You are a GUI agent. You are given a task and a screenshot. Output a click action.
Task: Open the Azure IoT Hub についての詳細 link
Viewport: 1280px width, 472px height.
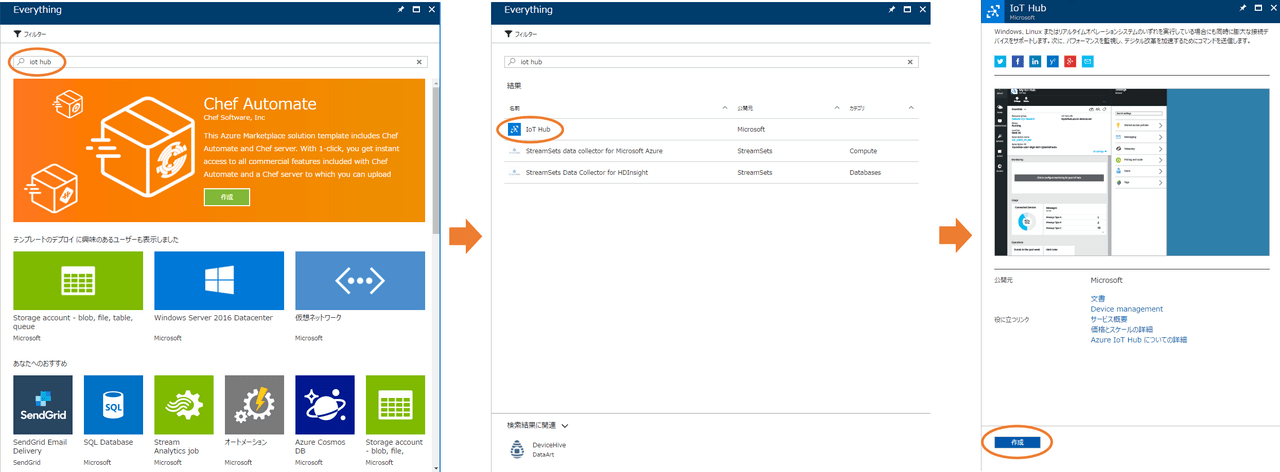[1139, 340]
